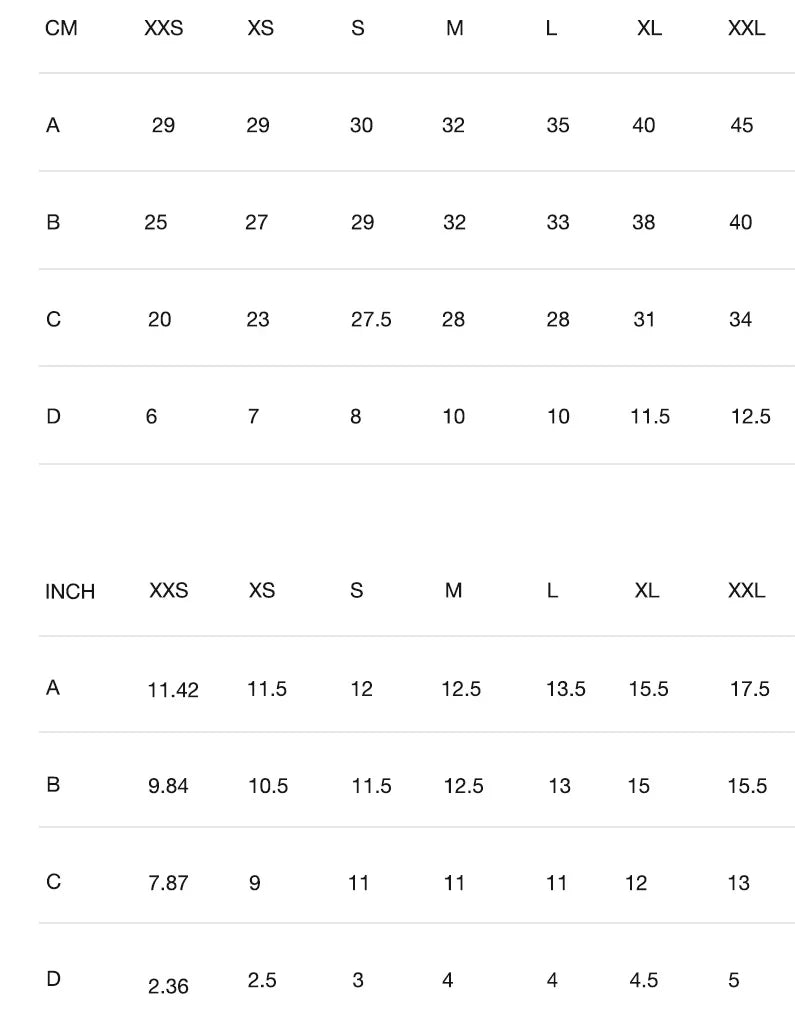The height and width of the screenshot is (1022, 795).
Task: Select the 7.87 value in INCH row C
Action: click(168, 884)
